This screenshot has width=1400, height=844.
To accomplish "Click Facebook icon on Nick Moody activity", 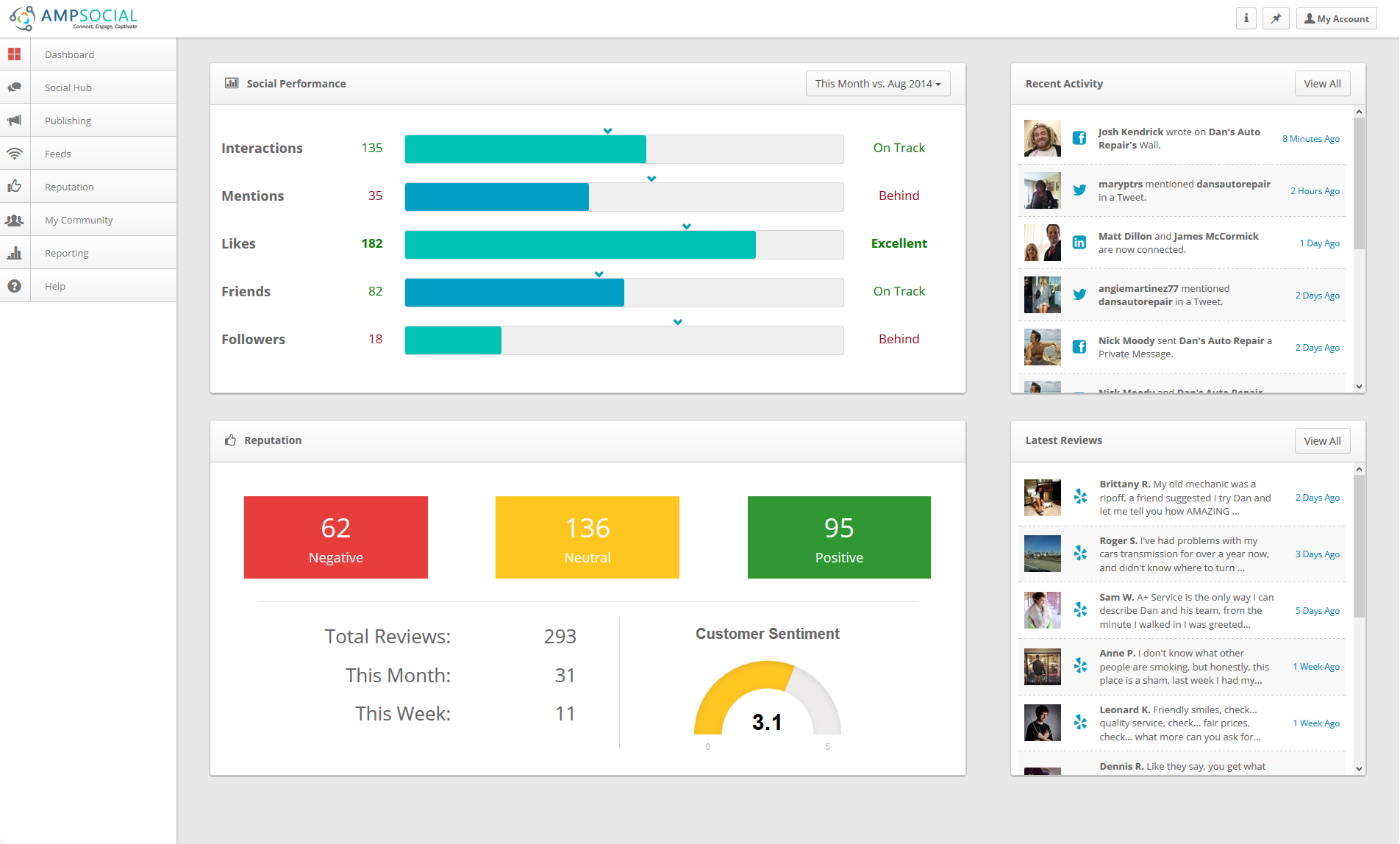I will coord(1079,346).
